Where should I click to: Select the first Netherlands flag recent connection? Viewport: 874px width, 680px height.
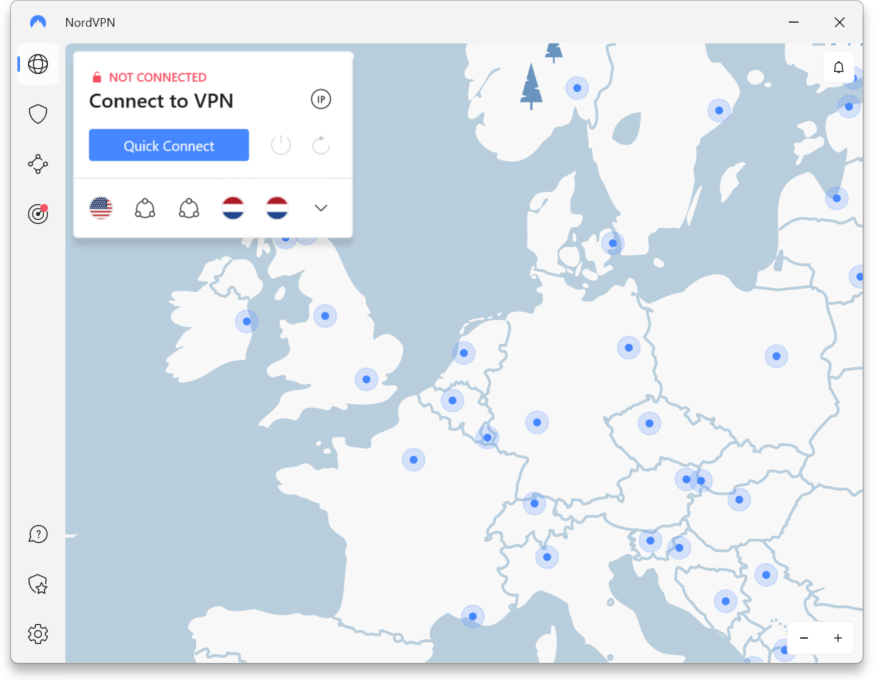(233, 208)
